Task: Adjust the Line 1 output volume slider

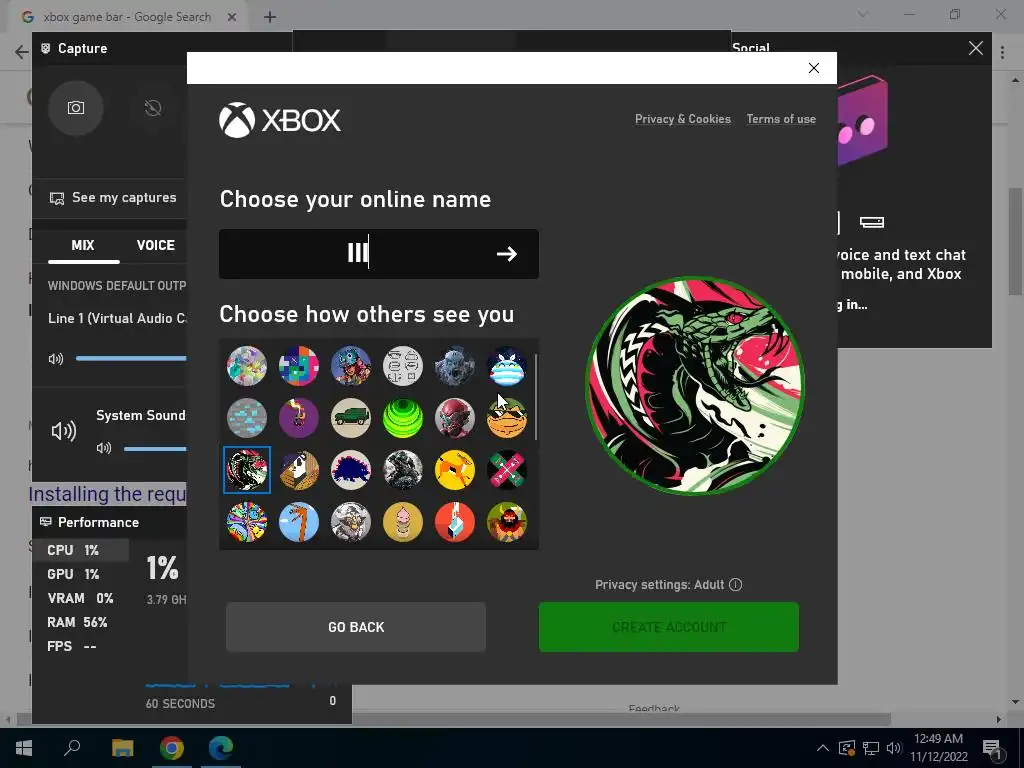Action: pos(131,358)
